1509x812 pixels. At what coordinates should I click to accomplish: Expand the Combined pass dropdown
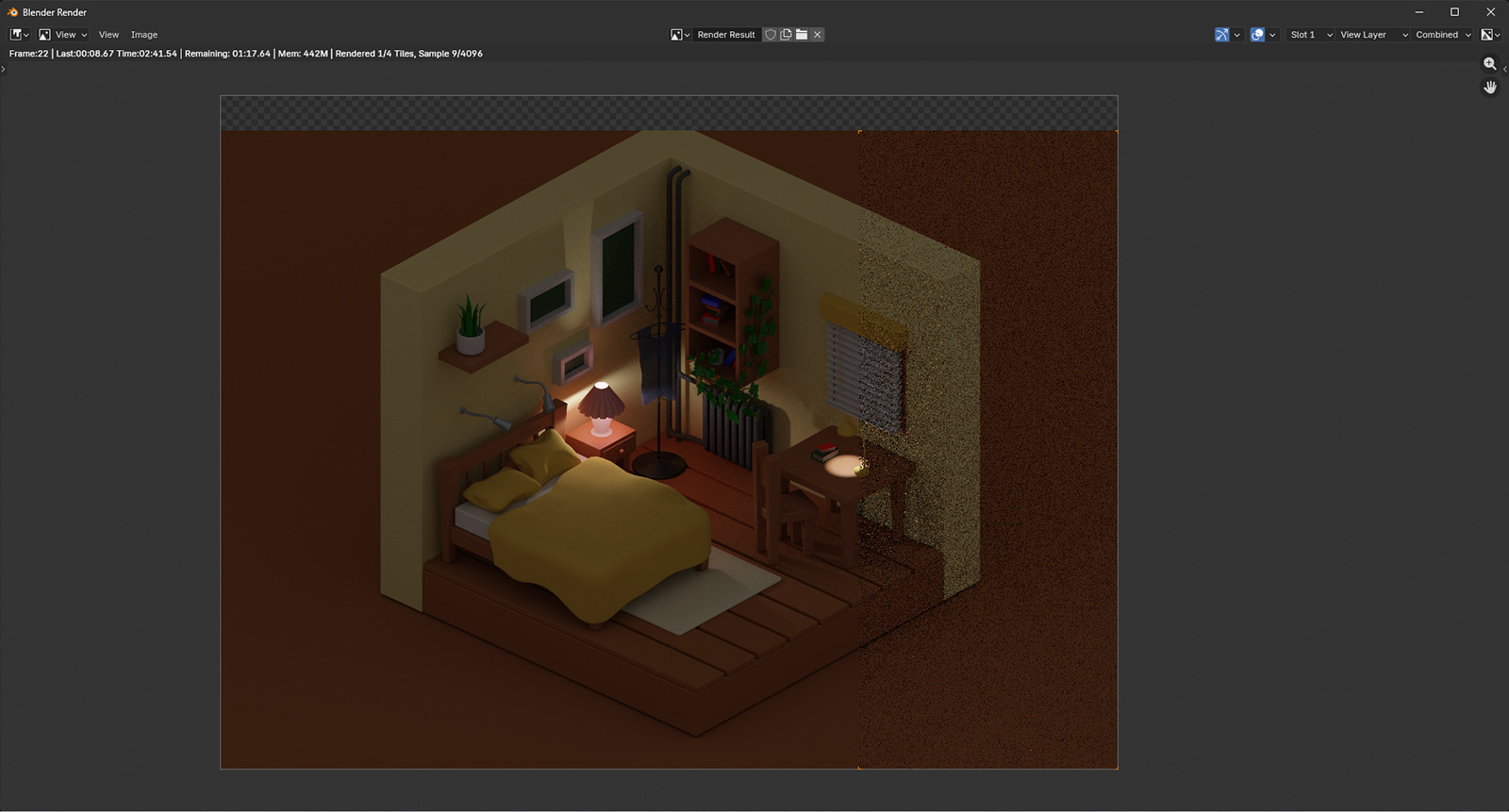[x=1442, y=35]
